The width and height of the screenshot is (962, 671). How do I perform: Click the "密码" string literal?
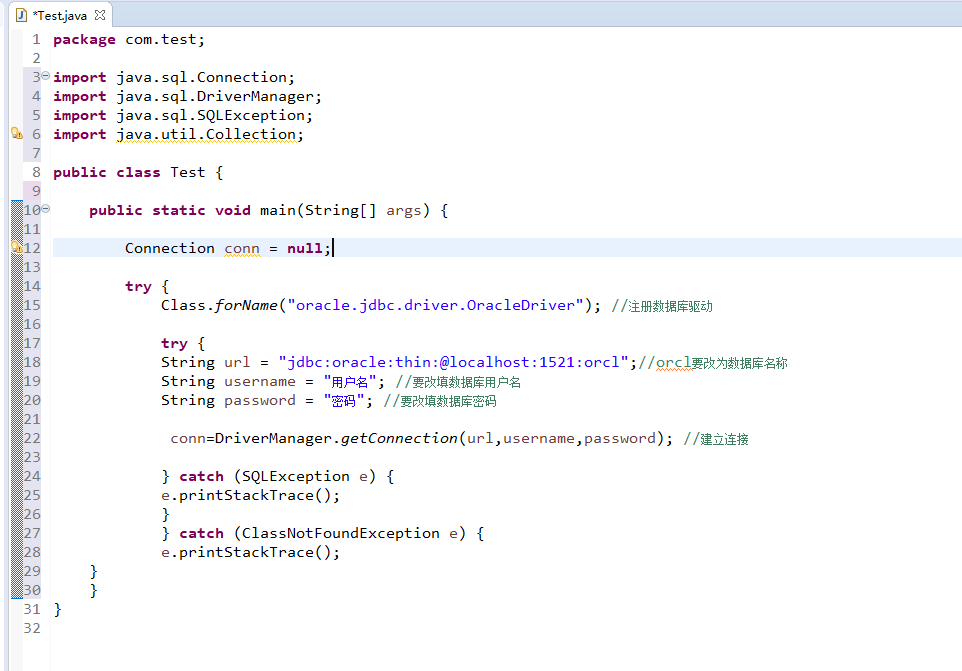344,401
